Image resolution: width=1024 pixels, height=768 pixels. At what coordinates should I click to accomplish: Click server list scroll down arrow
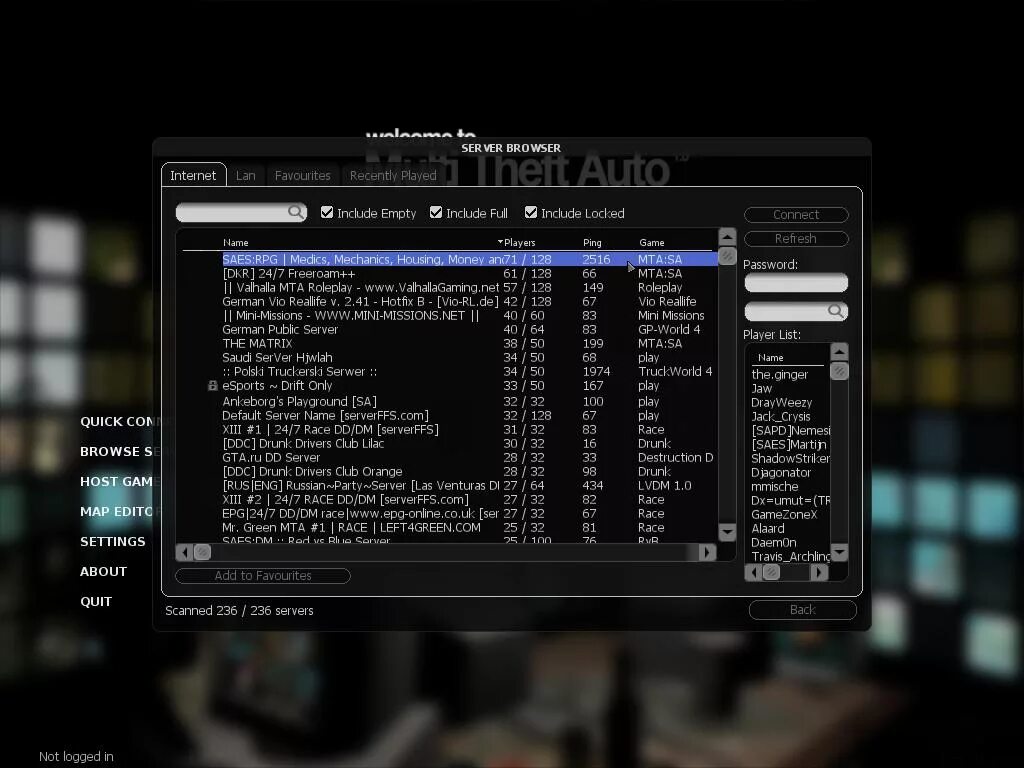click(x=728, y=532)
